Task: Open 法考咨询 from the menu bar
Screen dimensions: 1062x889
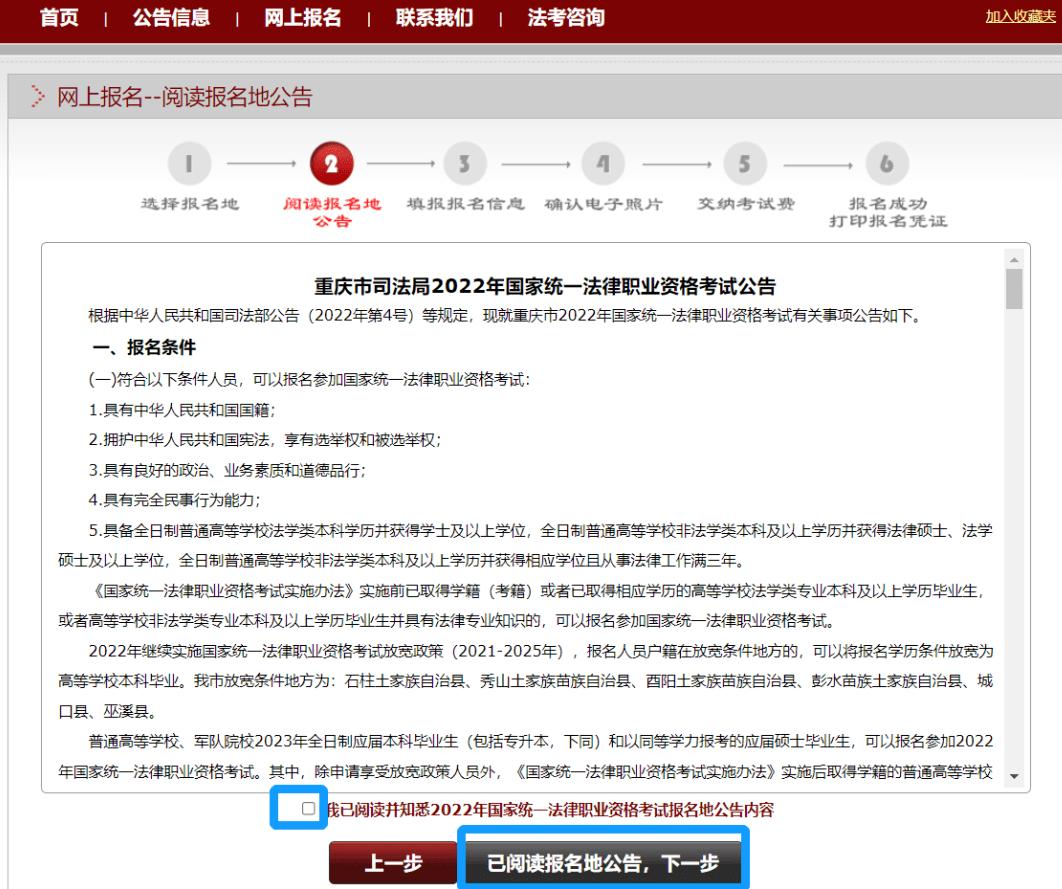Action: [x=563, y=17]
